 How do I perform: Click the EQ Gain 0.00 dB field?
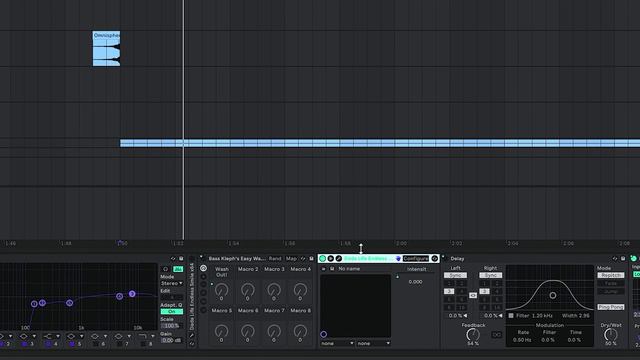click(x=171, y=340)
